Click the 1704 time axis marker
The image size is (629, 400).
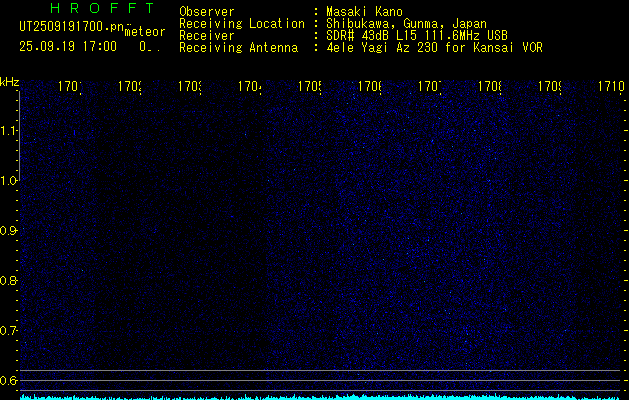(250, 87)
